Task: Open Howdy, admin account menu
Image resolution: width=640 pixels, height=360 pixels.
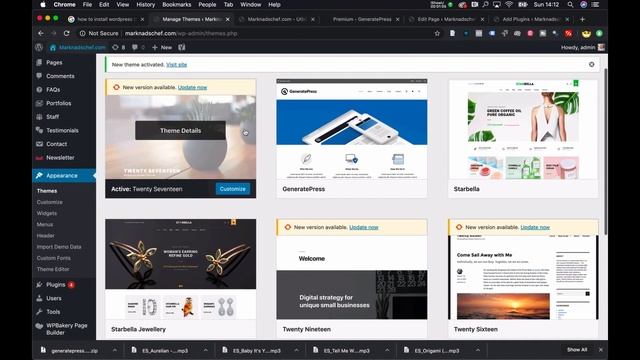Action: tap(582, 47)
